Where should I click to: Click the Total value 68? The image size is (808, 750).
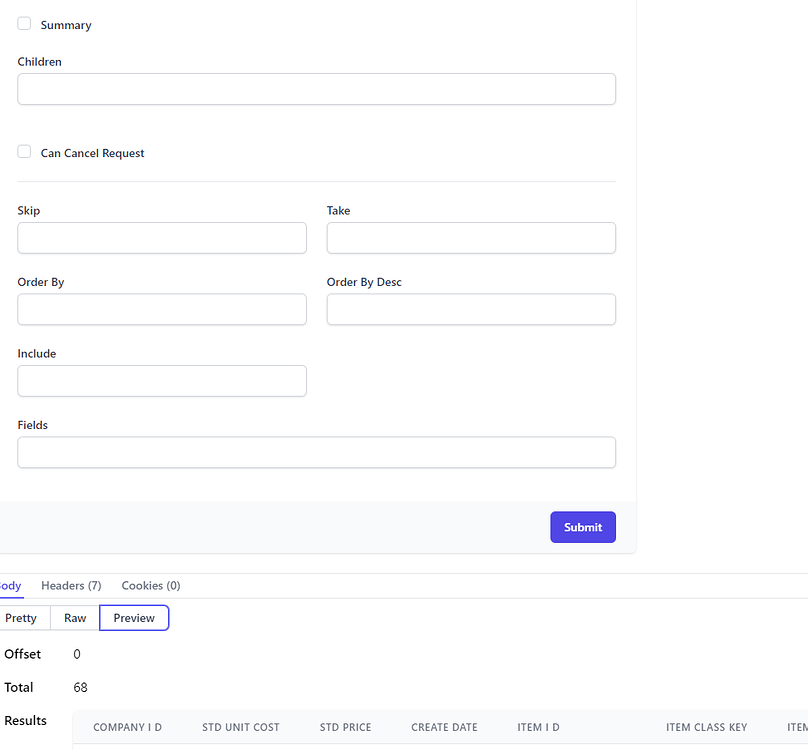(x=80, y=688)
